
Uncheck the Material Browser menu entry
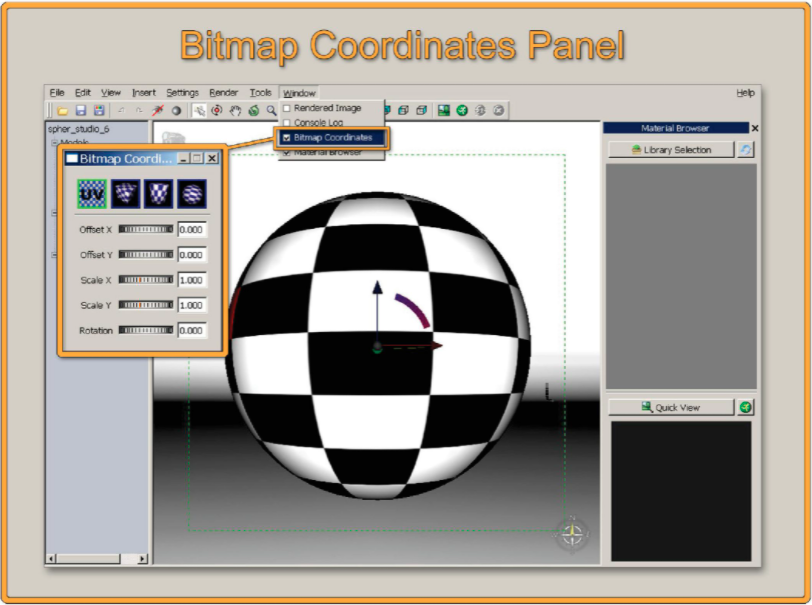tap(332, 152)
